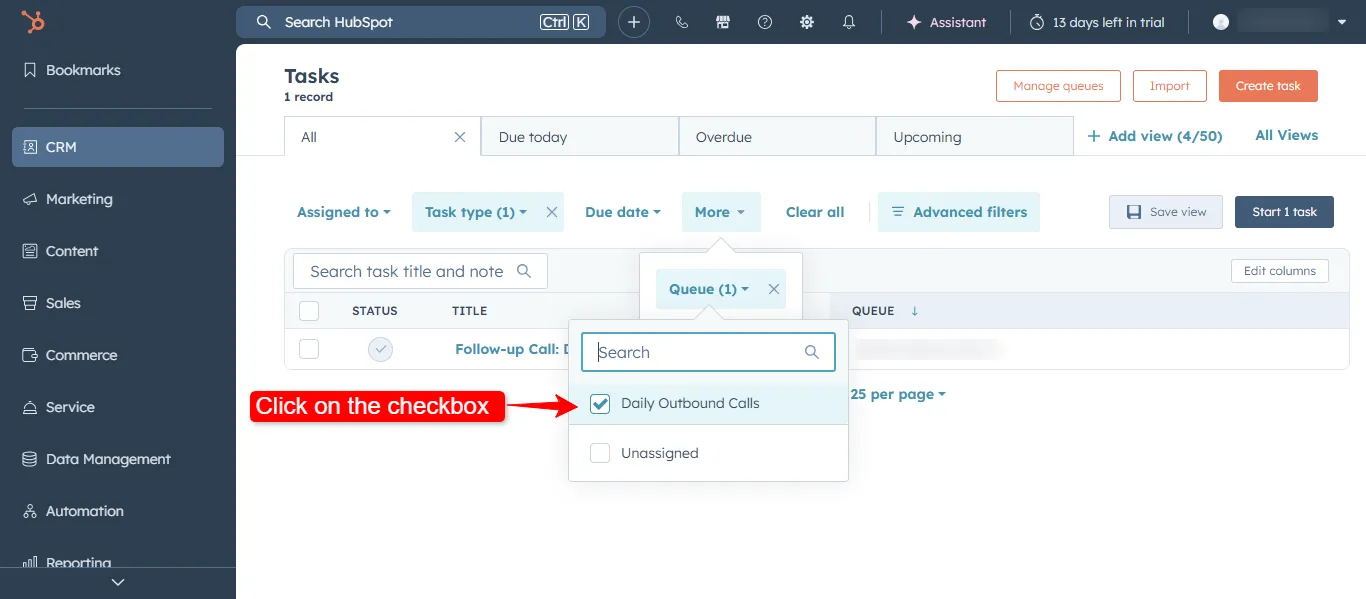Open Sales in the sidebar
The image size is (1366, 599).
118,303
